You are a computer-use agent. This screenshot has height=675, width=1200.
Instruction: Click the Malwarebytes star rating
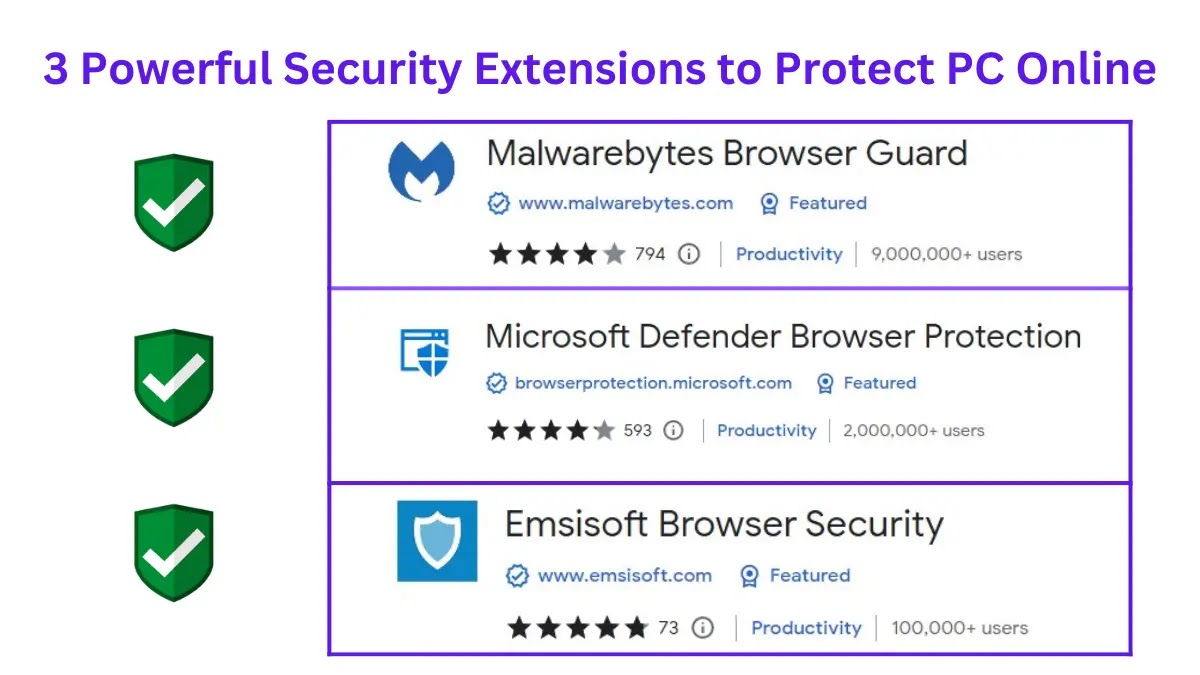(x=556, y=254)
